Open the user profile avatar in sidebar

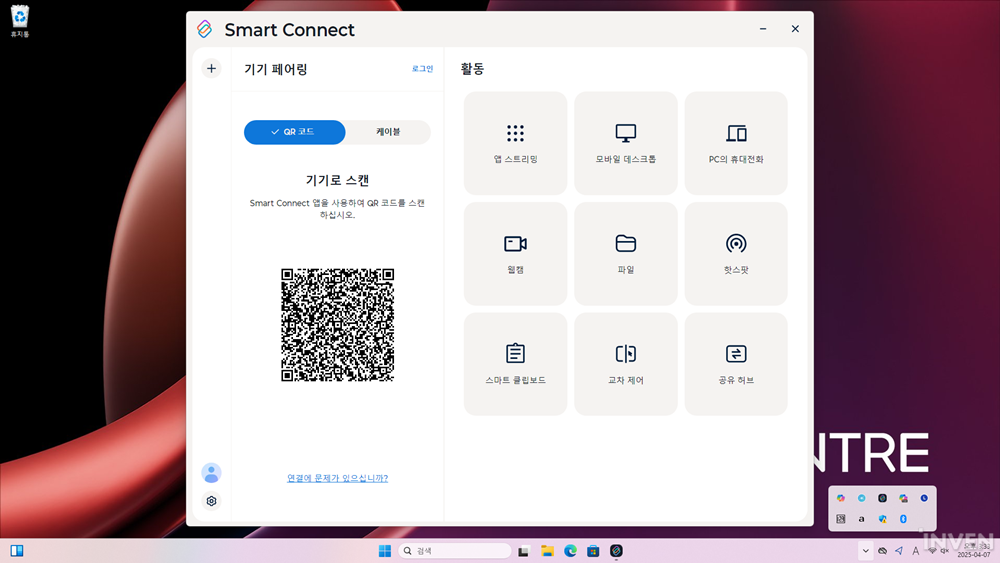tap(211, 473)
